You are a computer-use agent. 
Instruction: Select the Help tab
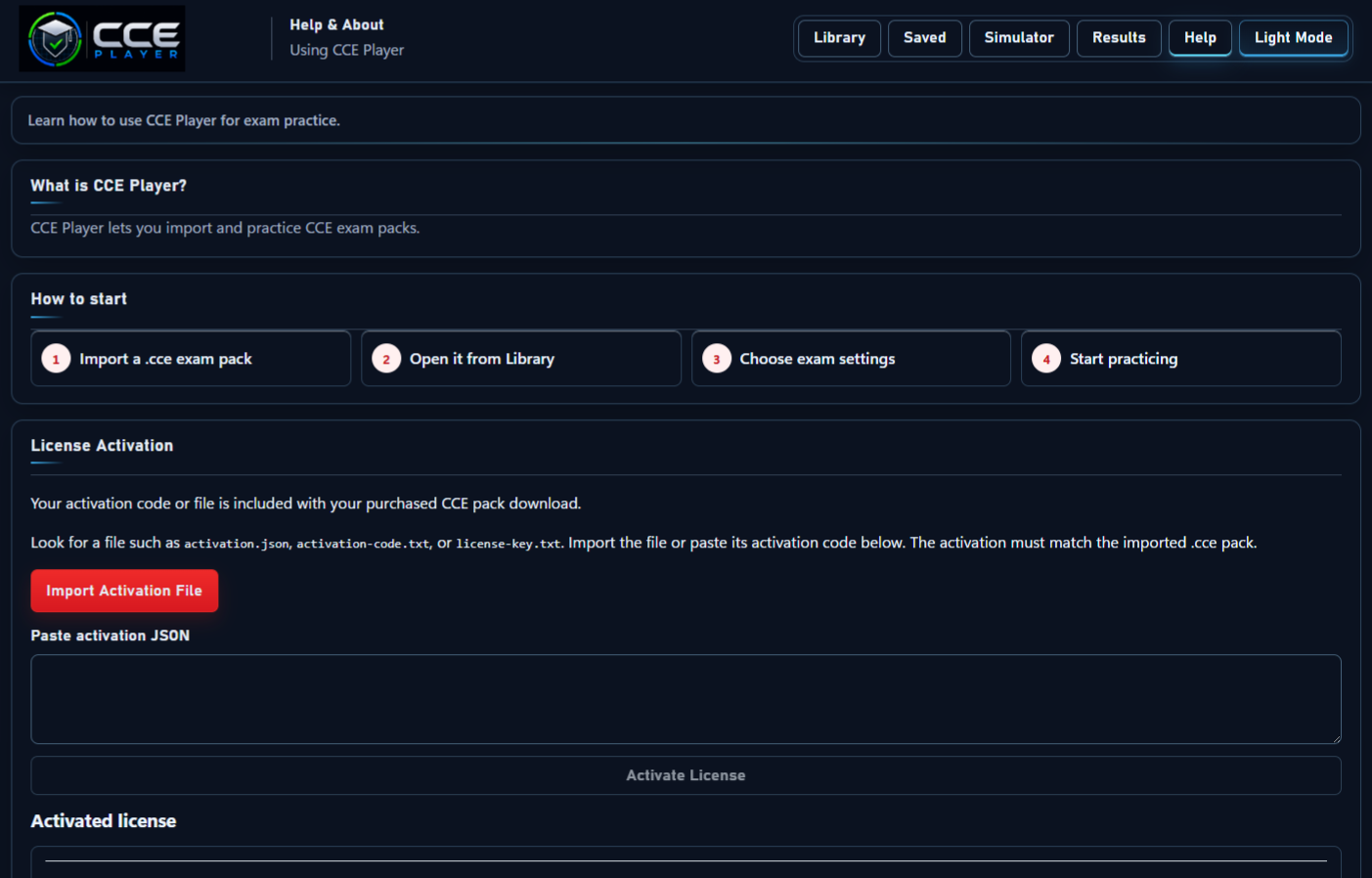pos(1200,38)
